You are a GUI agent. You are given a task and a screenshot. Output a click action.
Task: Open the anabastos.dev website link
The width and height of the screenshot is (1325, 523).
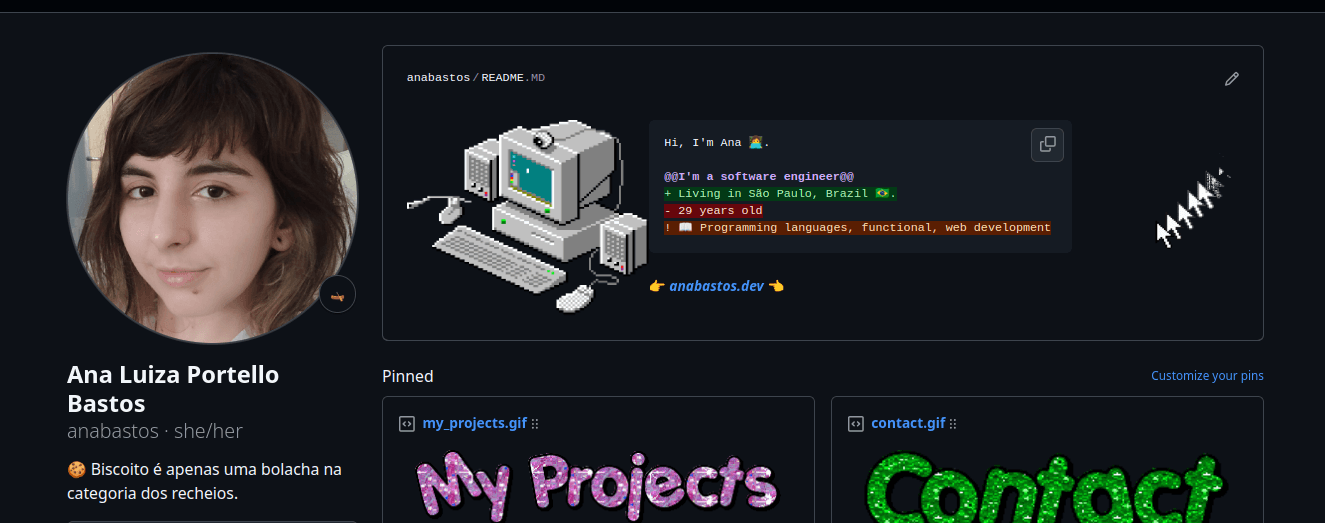717,286
